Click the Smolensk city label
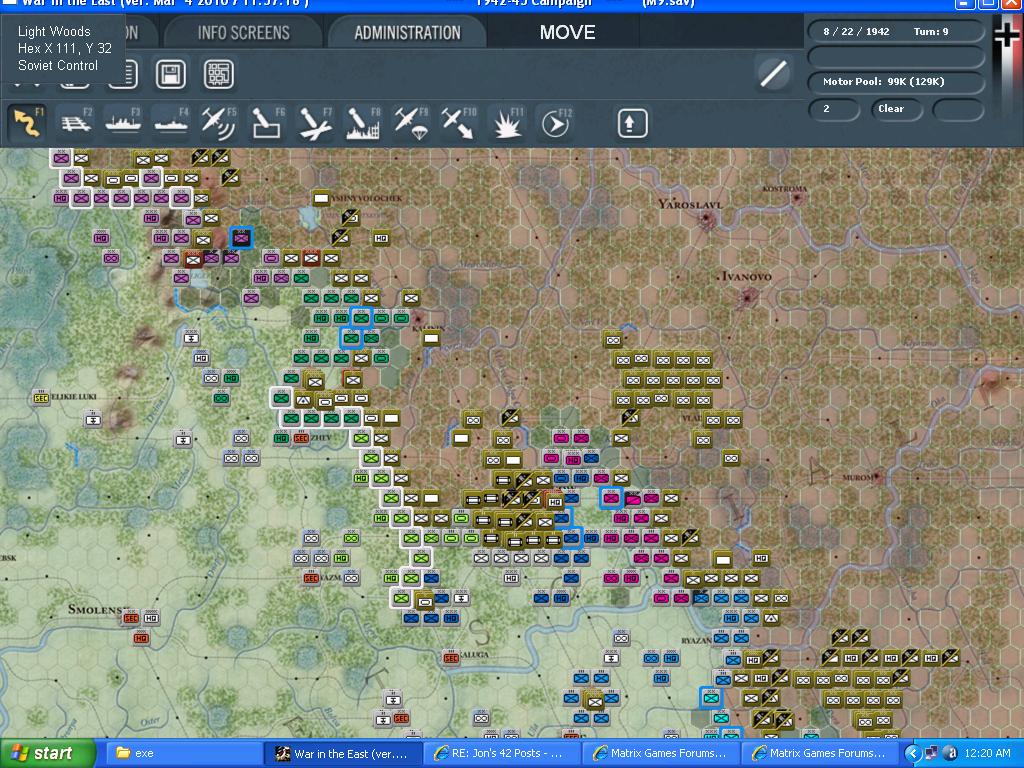 point(95,609)
